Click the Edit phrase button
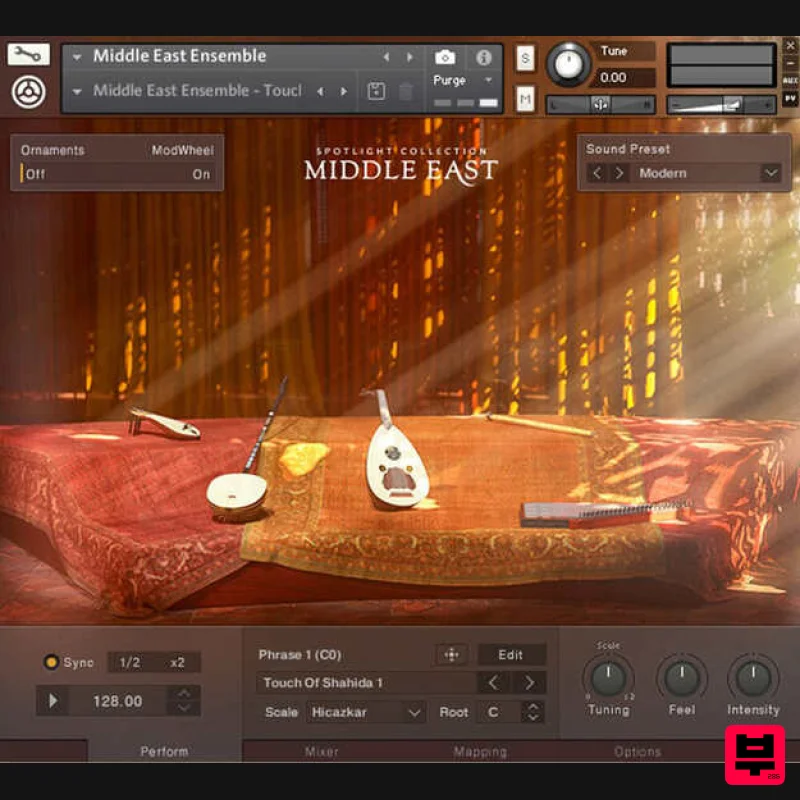 (511, 655)
